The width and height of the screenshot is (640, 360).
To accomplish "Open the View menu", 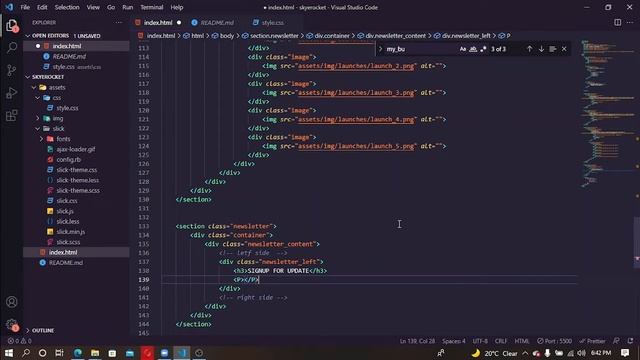I will [x=93, y=7].
